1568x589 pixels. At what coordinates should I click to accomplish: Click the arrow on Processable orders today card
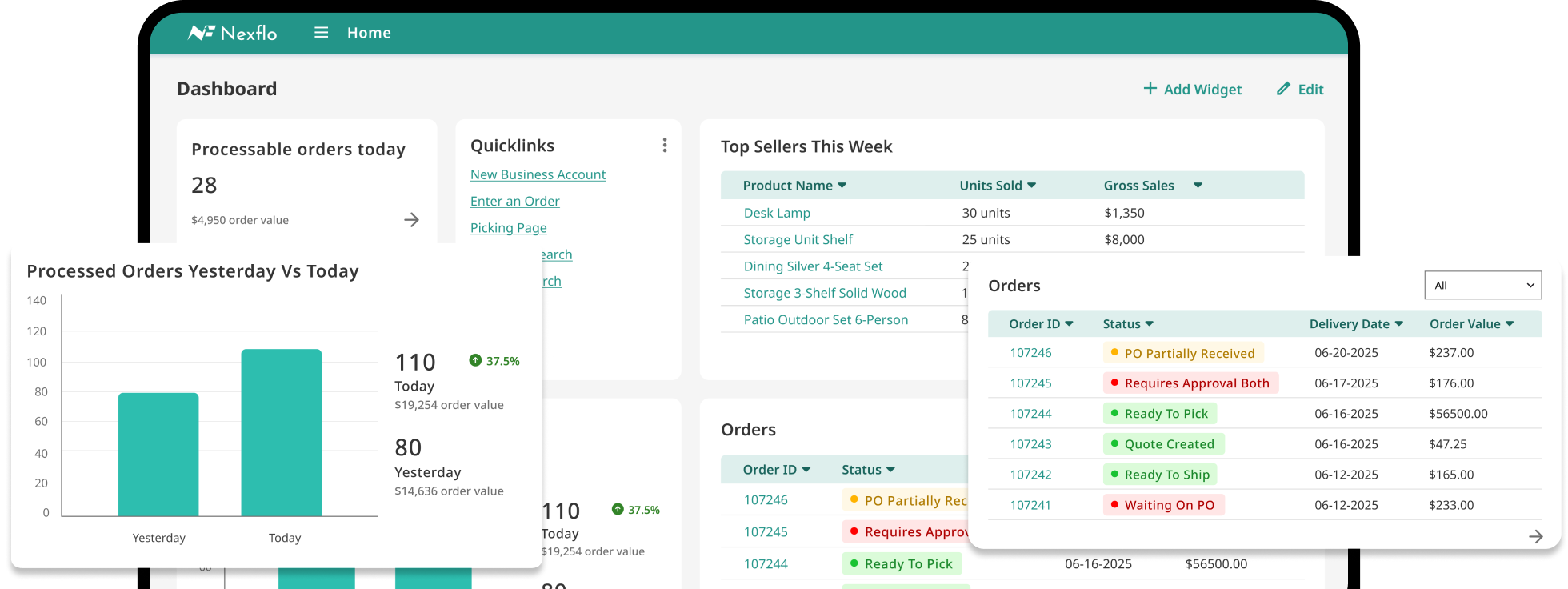point(411,220)
